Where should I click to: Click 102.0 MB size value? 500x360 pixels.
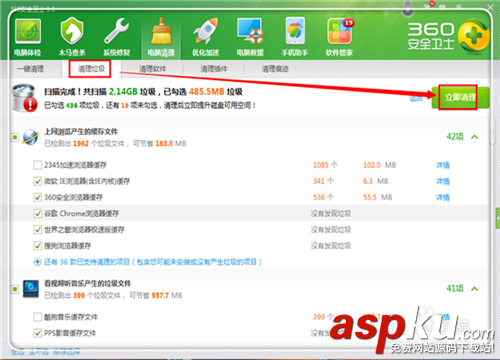[x=380, y=165]
